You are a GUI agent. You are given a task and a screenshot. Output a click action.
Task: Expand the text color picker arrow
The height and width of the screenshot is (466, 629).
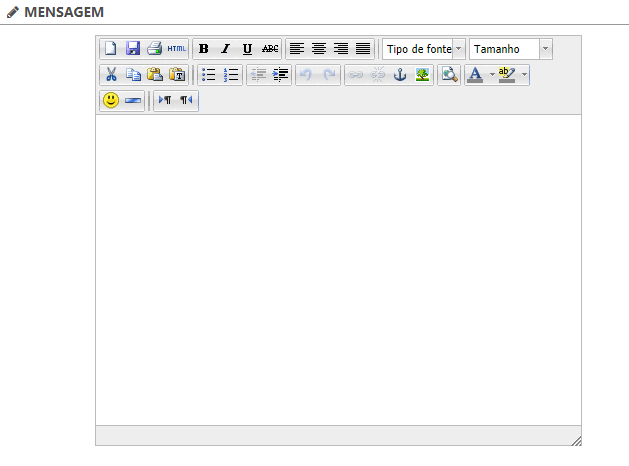click(492, 75)
